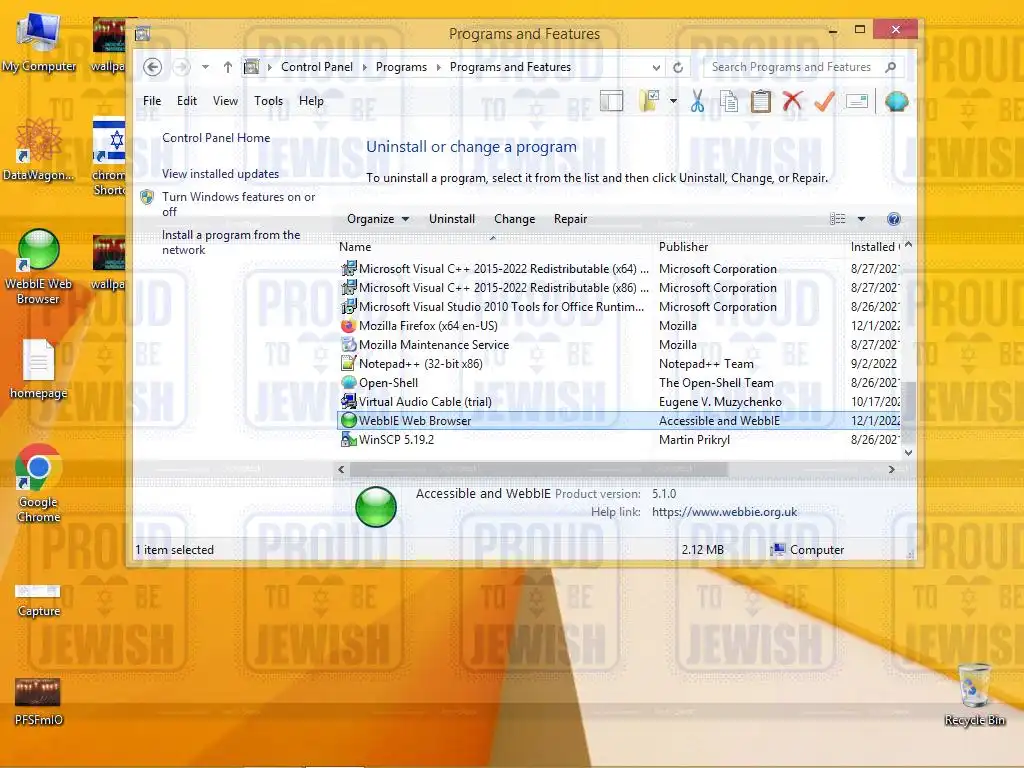Screen dimensions: 1024x768
Task: Click Programs in the address breadcrumb
Action: click(x=401, y=67)
